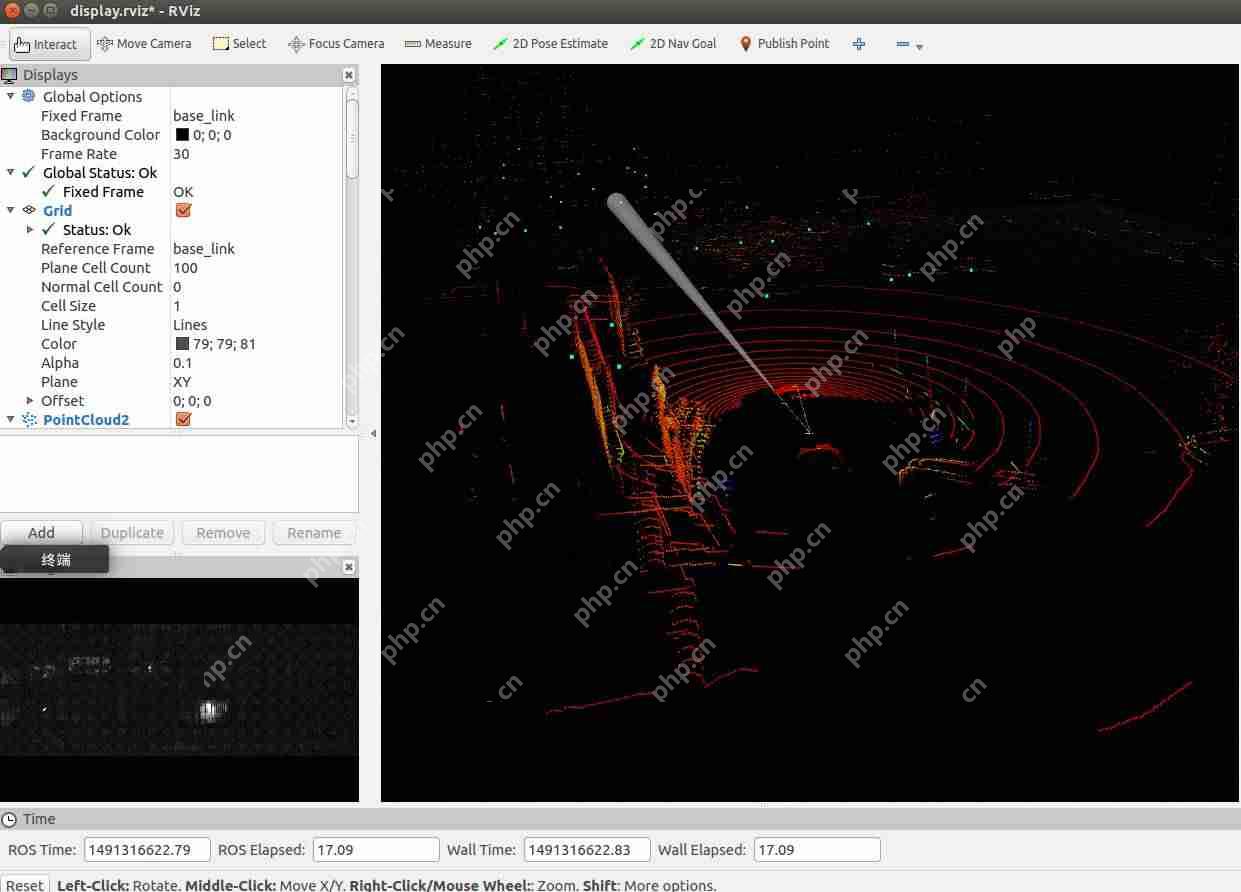Select the 2D Nav Goal tool
Image resolution: width=1241 pixels, height=892 pixels.
pos(673,44)
